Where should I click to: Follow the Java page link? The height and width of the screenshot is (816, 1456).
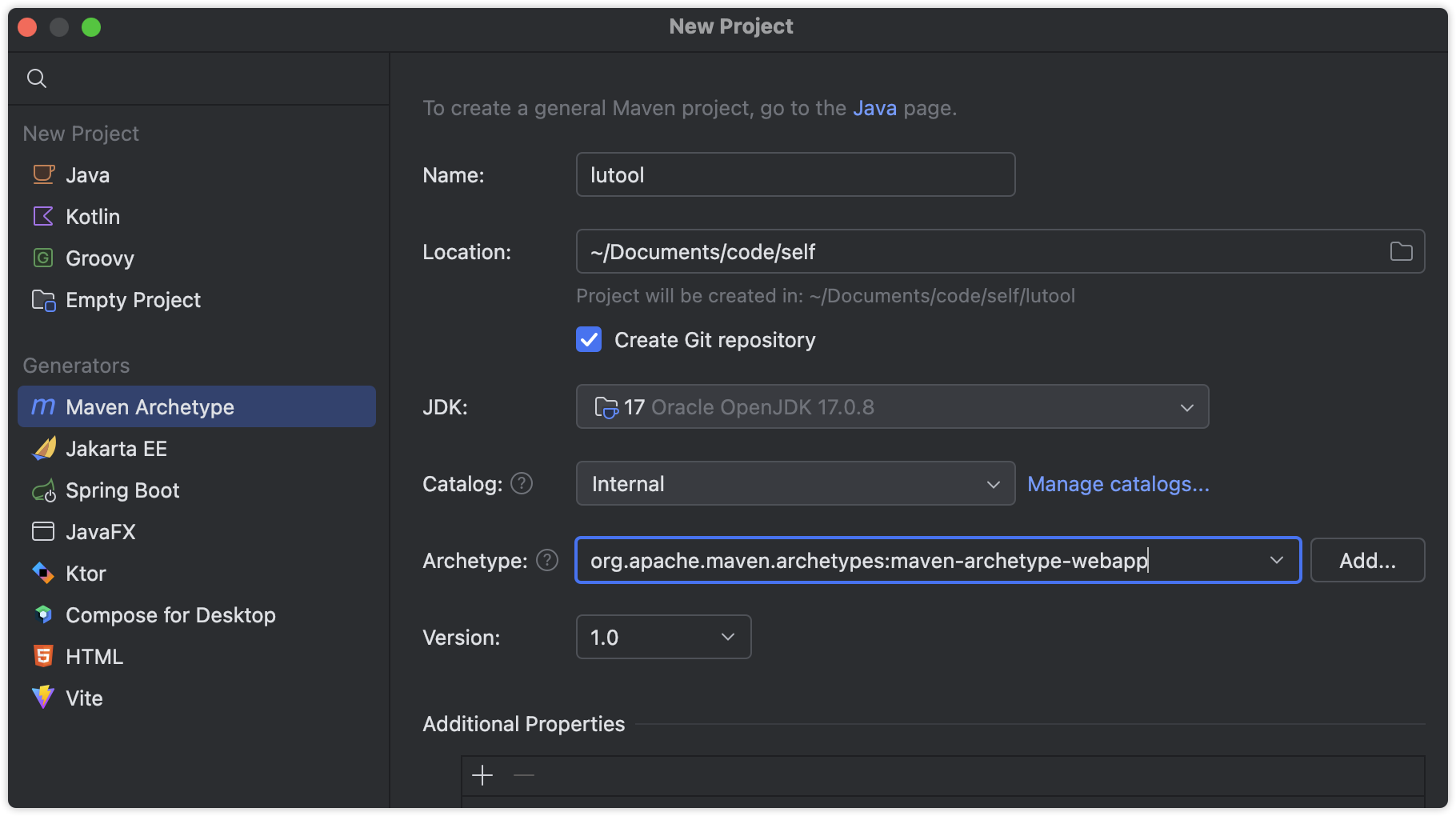coord(874,108)
